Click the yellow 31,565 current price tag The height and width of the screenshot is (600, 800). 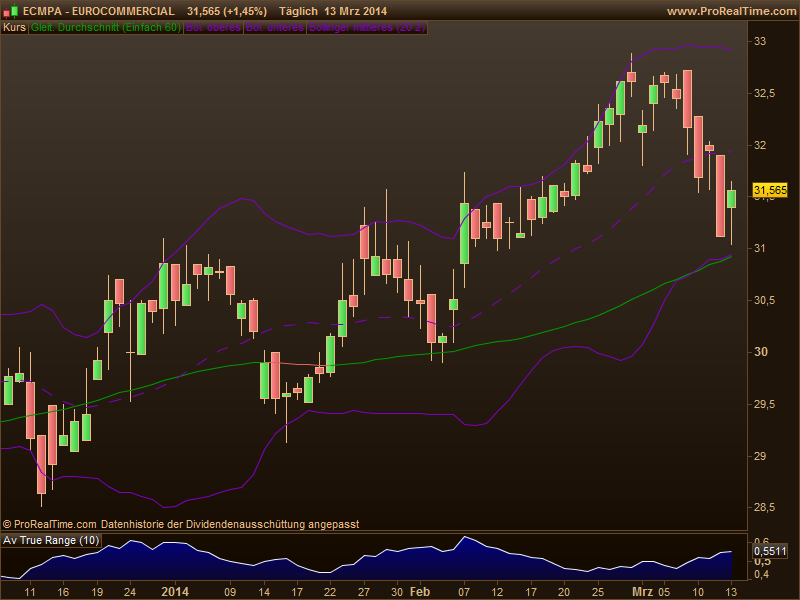click(770, 190)
